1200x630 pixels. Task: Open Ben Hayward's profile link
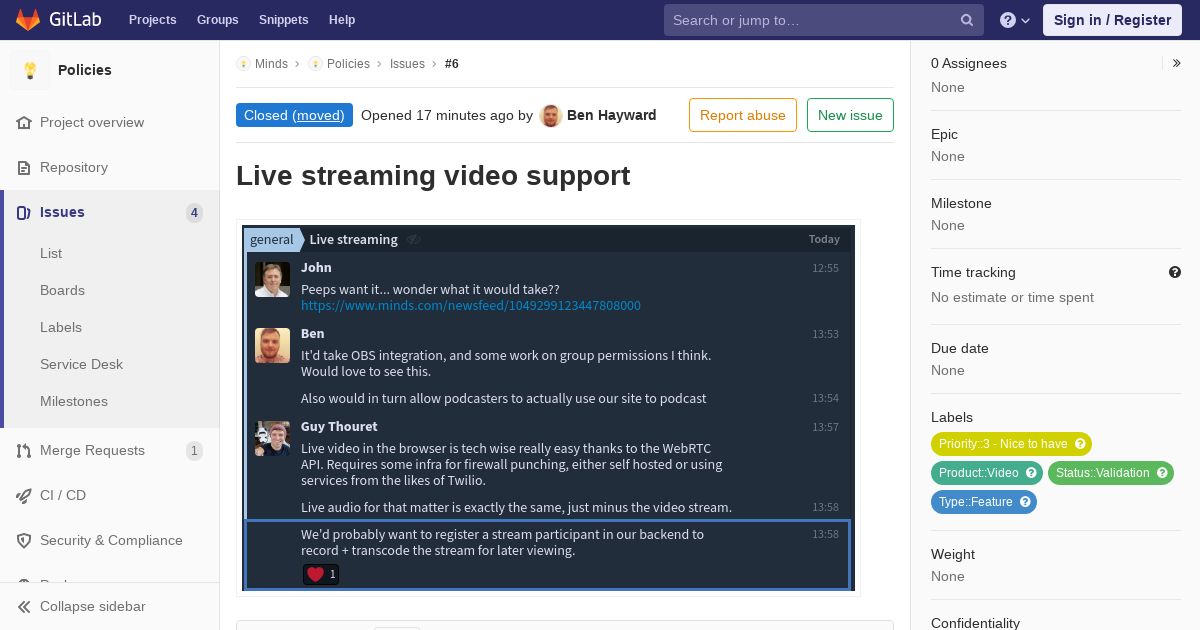611,115
